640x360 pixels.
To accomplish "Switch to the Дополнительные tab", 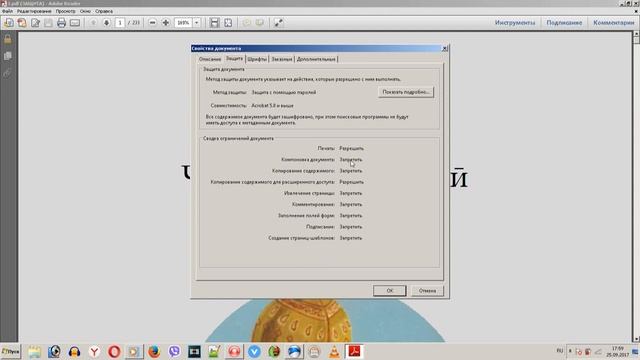I will coord(316,59).
